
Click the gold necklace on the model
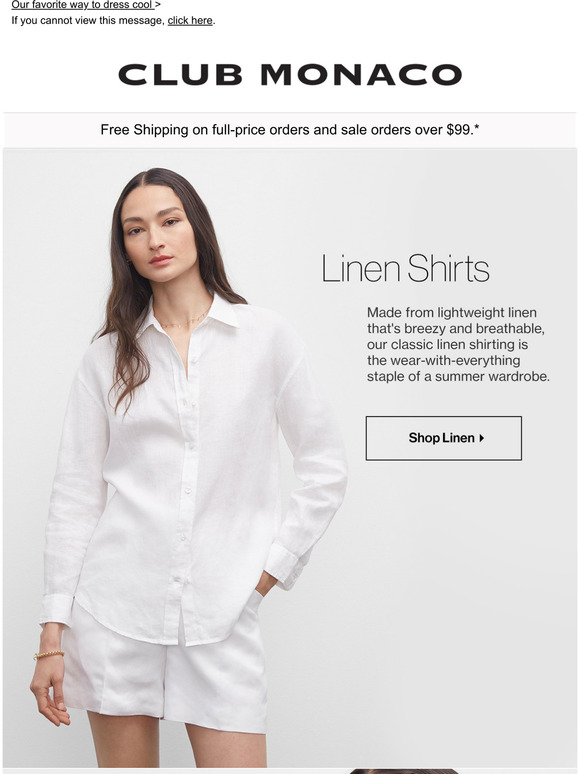185,319
